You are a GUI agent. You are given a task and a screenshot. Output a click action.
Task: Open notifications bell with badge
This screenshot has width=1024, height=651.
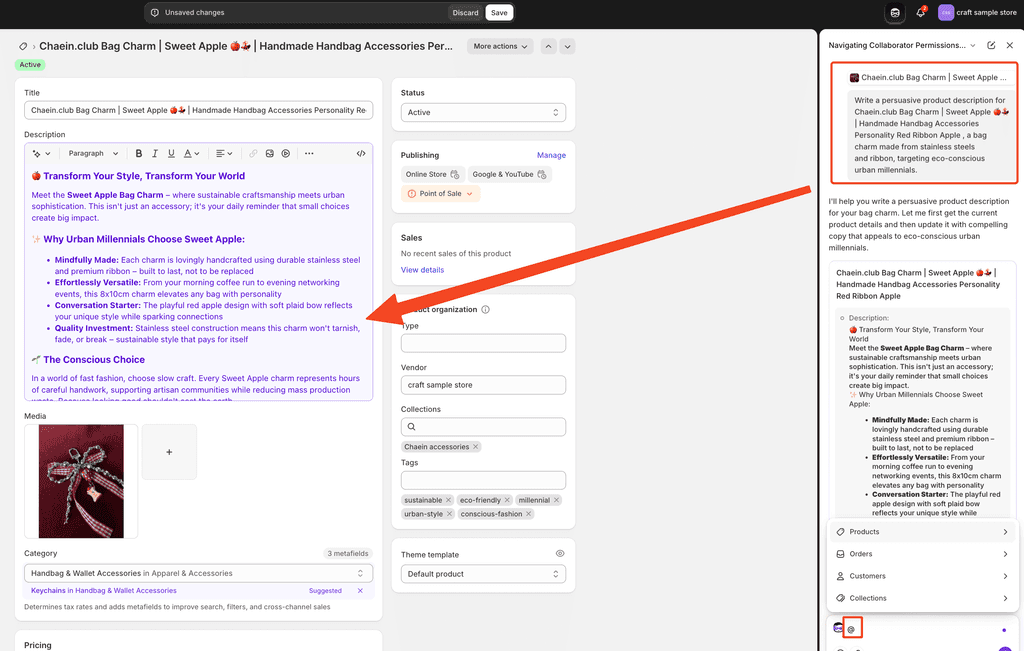click(921, 12)
